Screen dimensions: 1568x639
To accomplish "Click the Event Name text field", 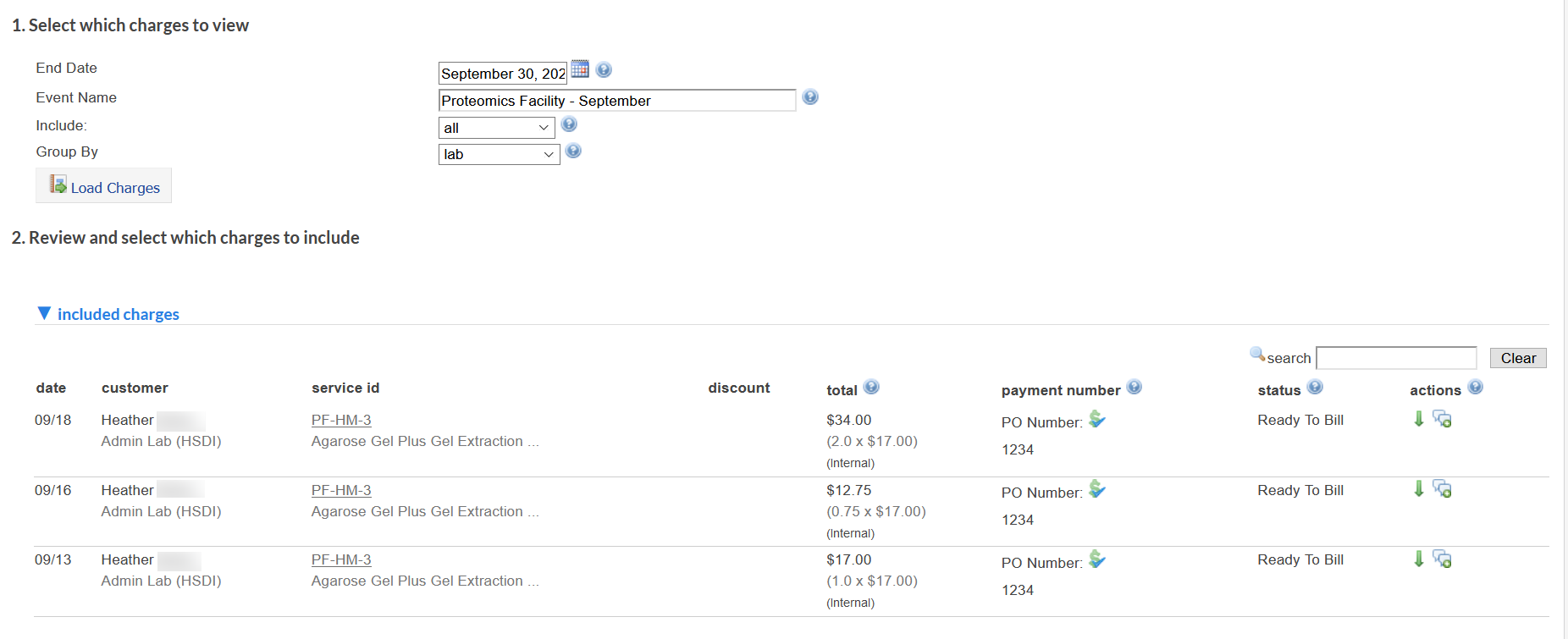I will point(616,101).
